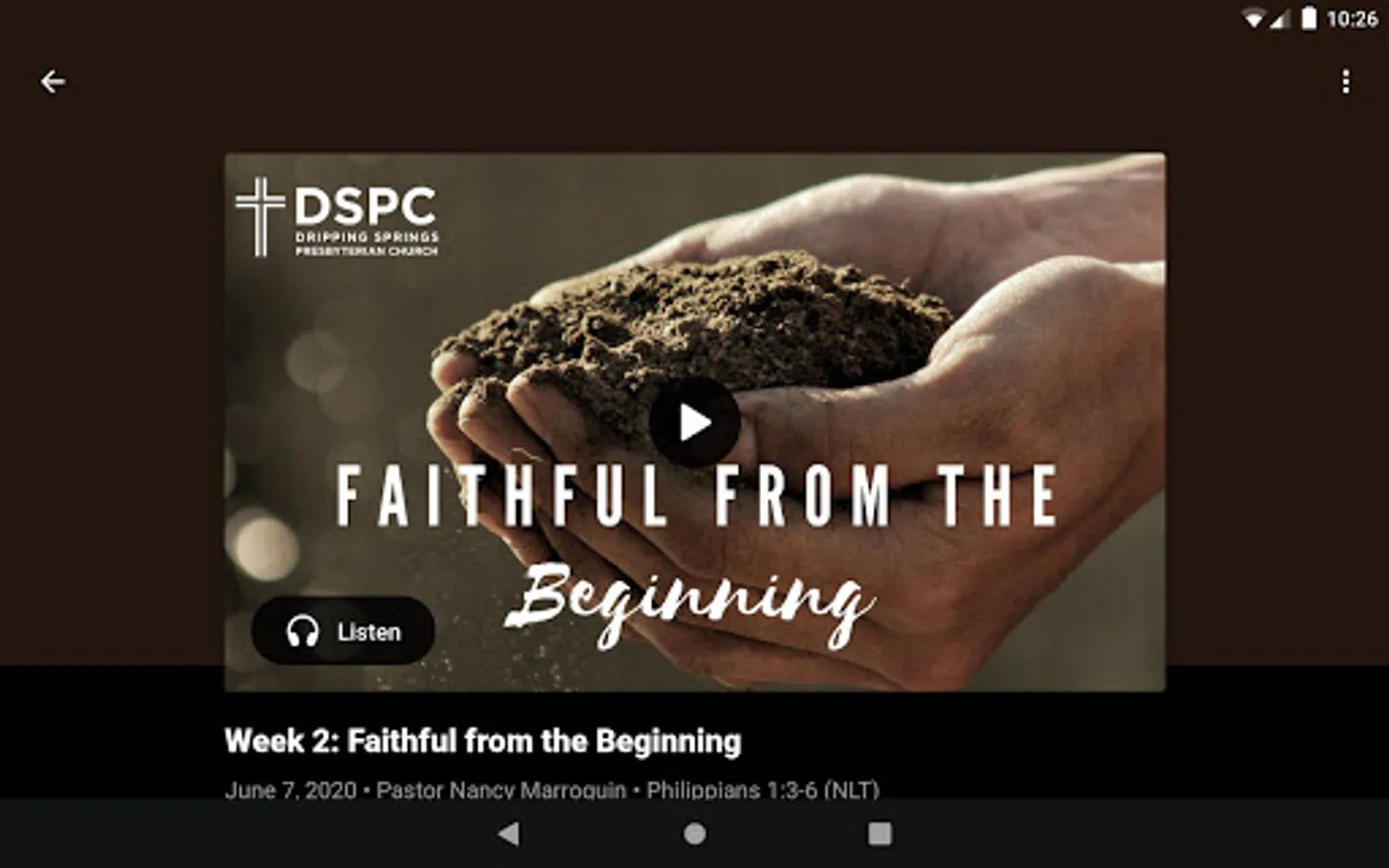This screenshot has width=1389, height=868.
Task: Open the three-dot overflow menu
Action: [x=1346, y=81]
